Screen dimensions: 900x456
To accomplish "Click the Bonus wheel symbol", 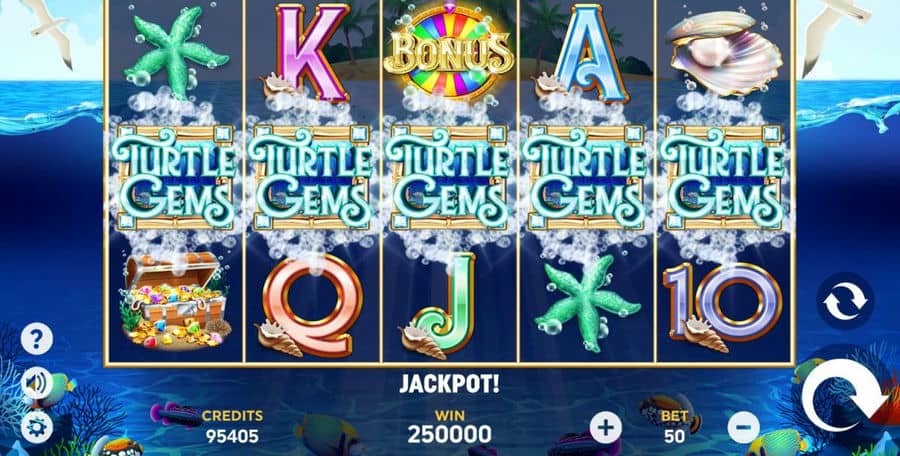I will pos(449,51).
